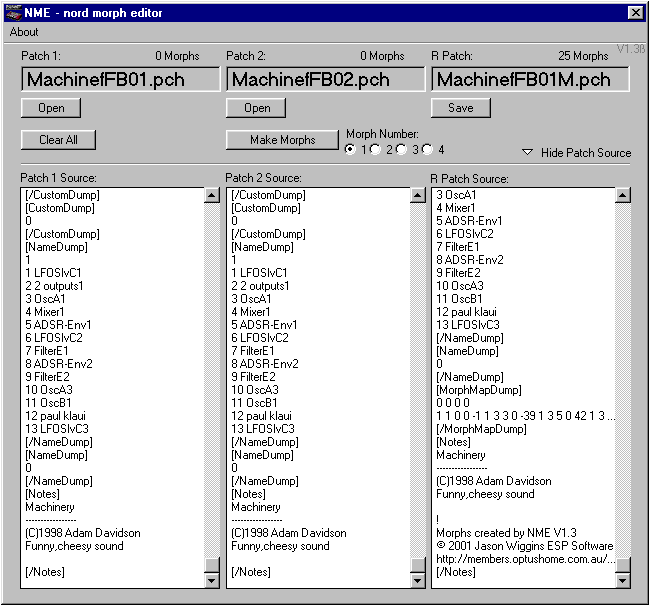The height and width of the screenshot is (606, 650).
Task: Close the nord morph editor window
Action: coord(635,12)
